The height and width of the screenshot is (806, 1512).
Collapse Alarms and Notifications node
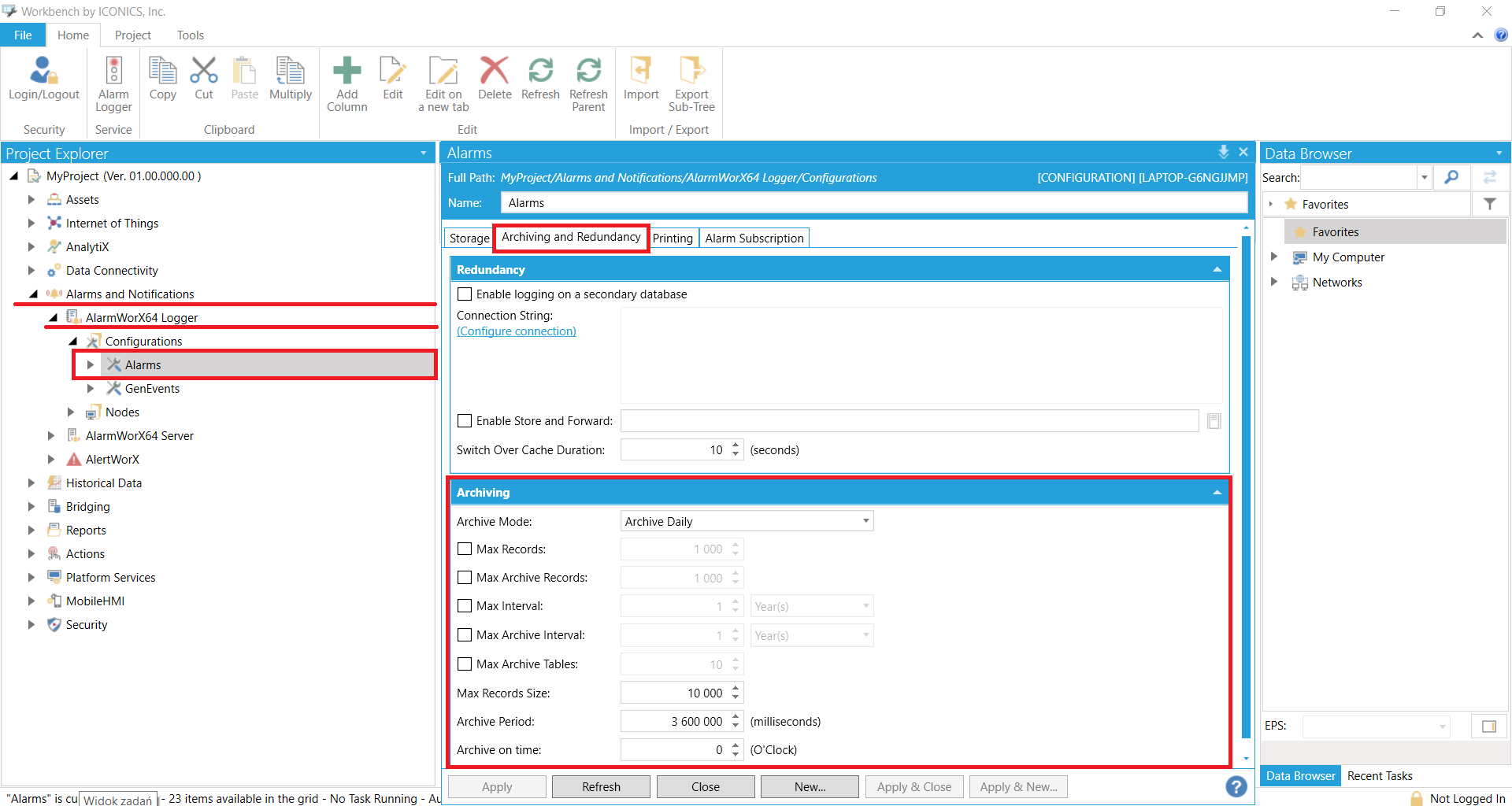point(33,294)
